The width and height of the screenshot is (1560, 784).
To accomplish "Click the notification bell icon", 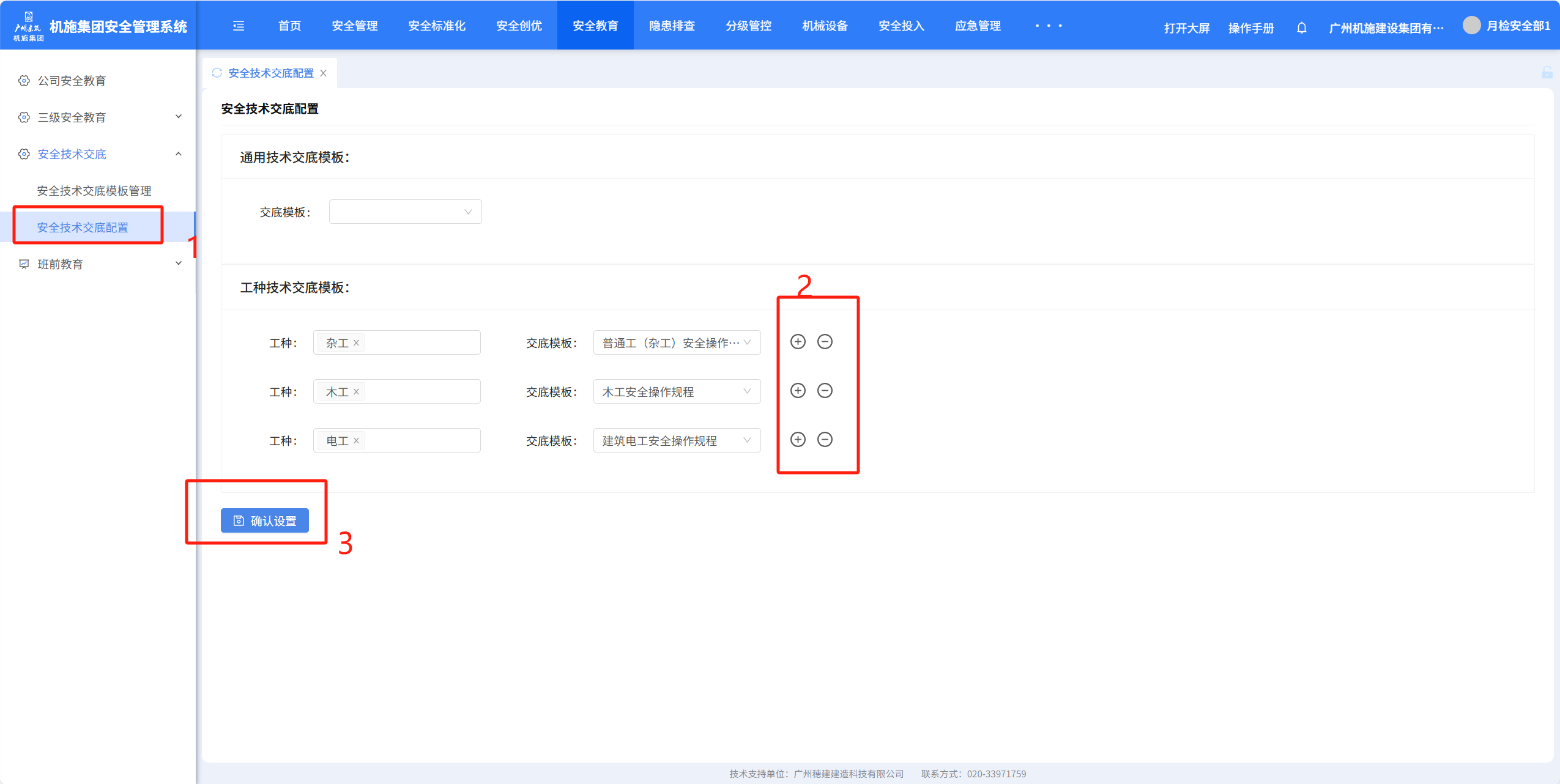I will coord(1301,28).
